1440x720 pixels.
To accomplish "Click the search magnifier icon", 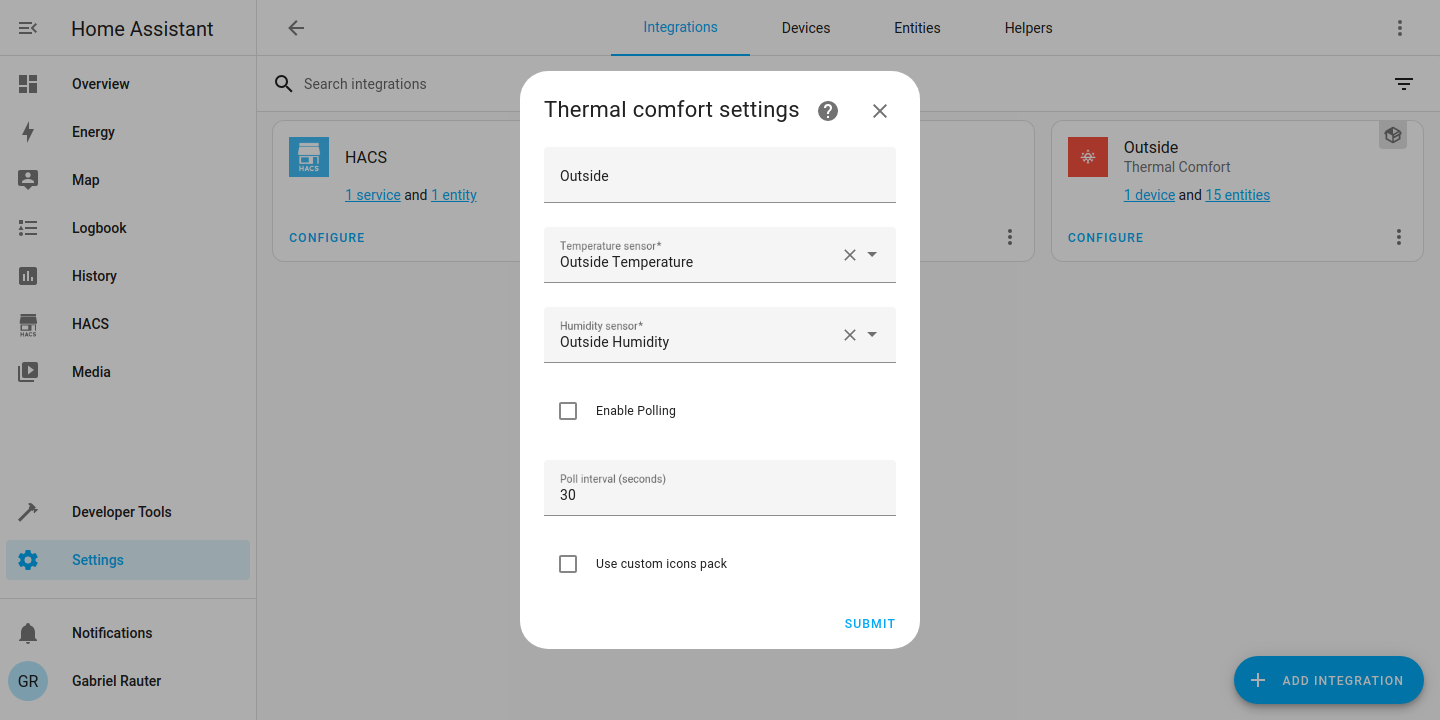I will pyautogui.click(x=284, y=84).
